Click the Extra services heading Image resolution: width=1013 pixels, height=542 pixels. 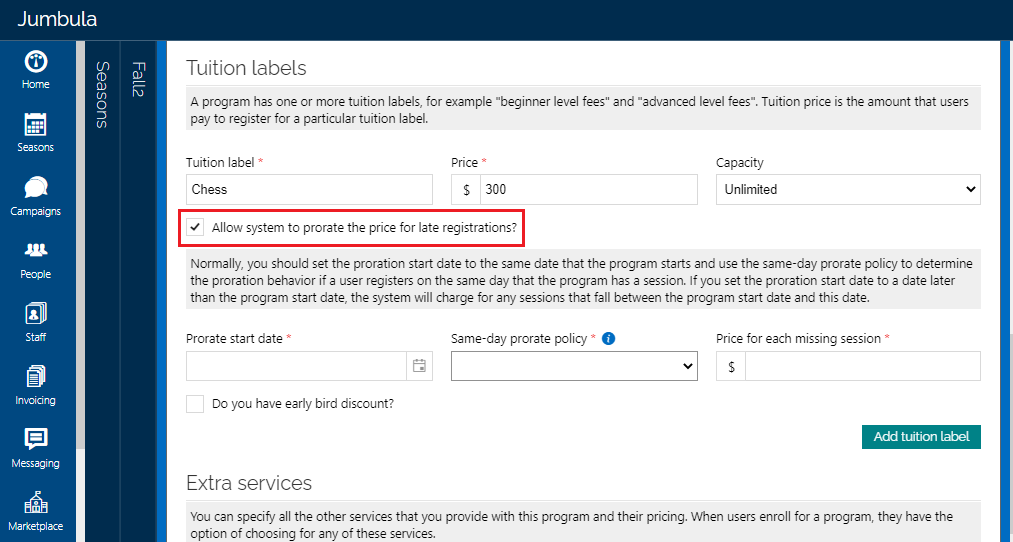pos(249,483)
